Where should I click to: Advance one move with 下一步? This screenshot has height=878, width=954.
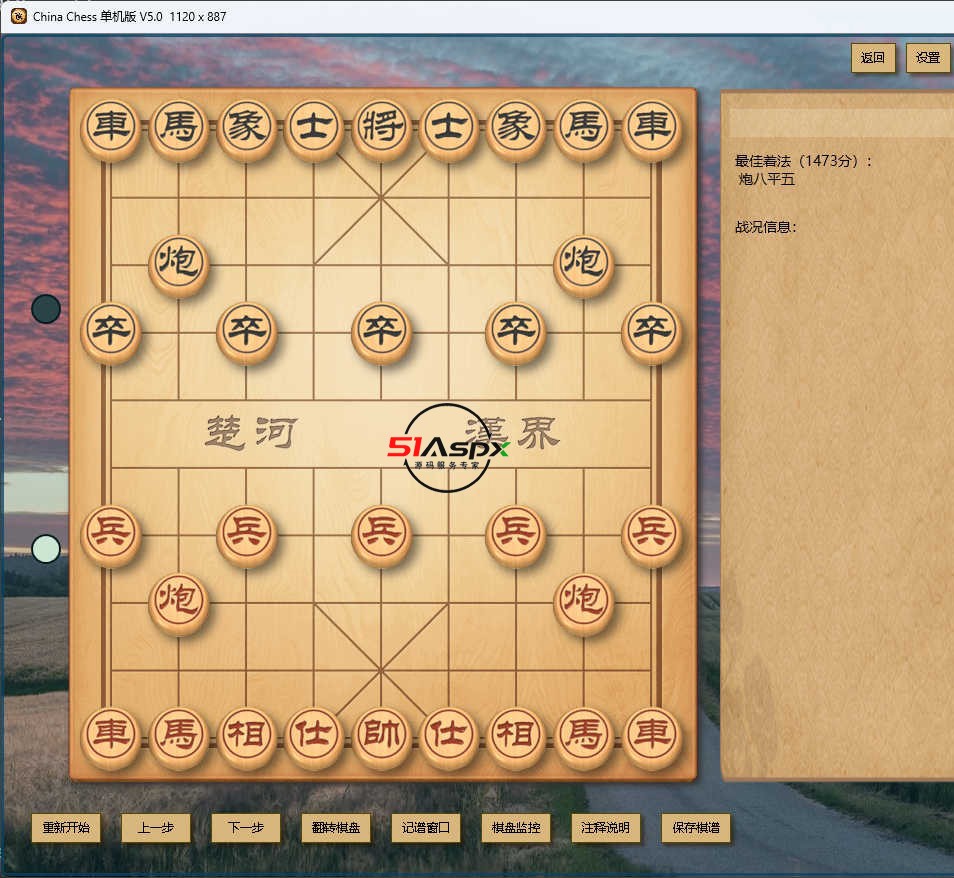246,827
